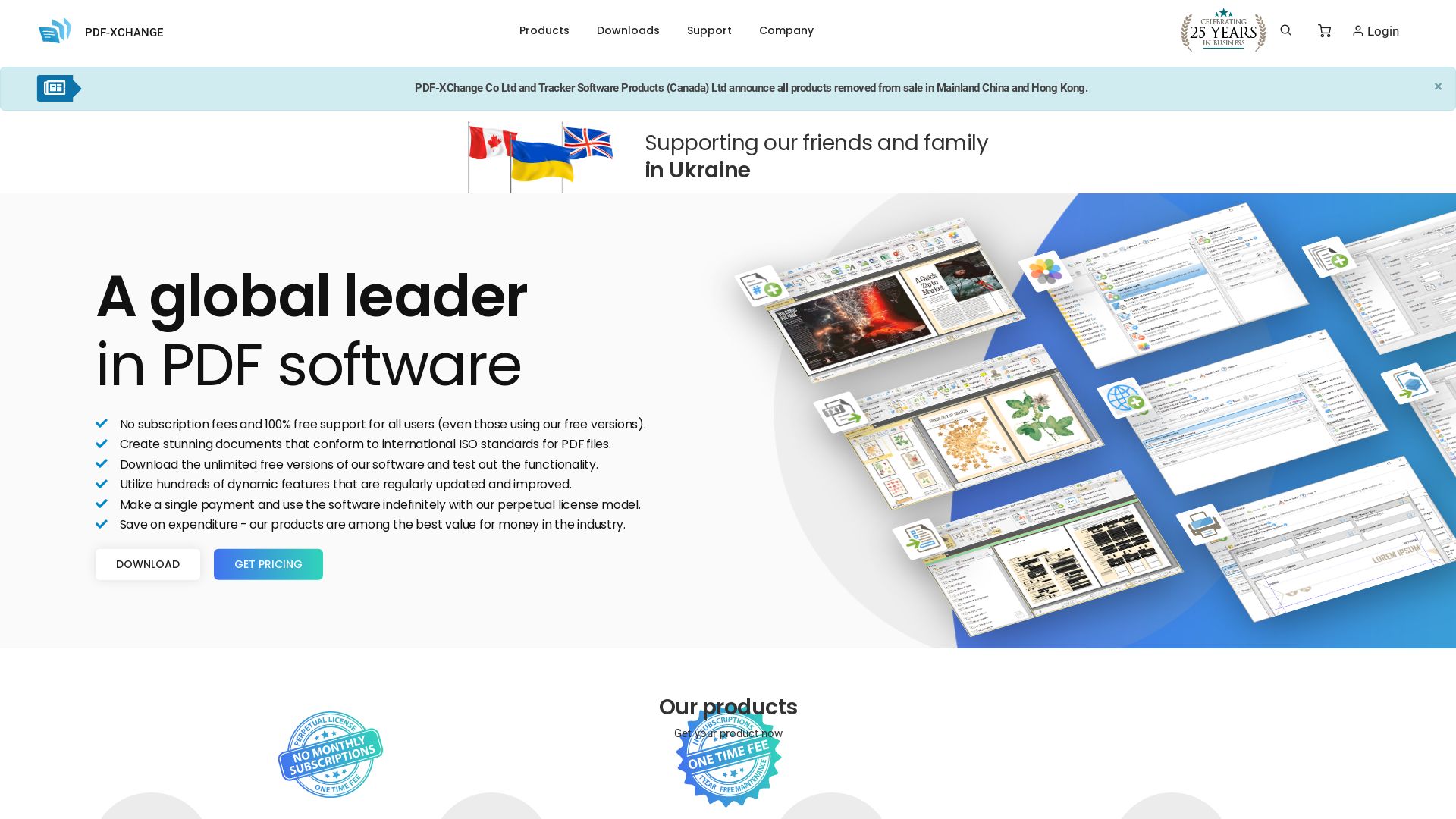The image size is (1456, 819).
Task: Click the No Monthly Subscriptions stamp icon
Action: [x=330, y=755]
